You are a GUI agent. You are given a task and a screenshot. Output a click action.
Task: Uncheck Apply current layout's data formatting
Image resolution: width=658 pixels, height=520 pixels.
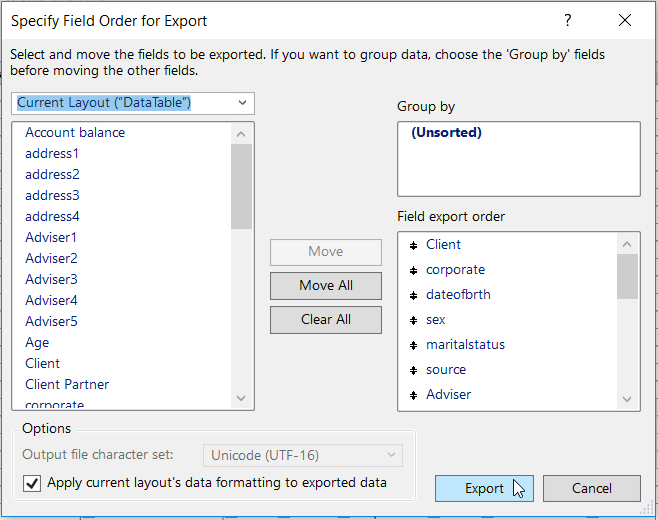32,483
